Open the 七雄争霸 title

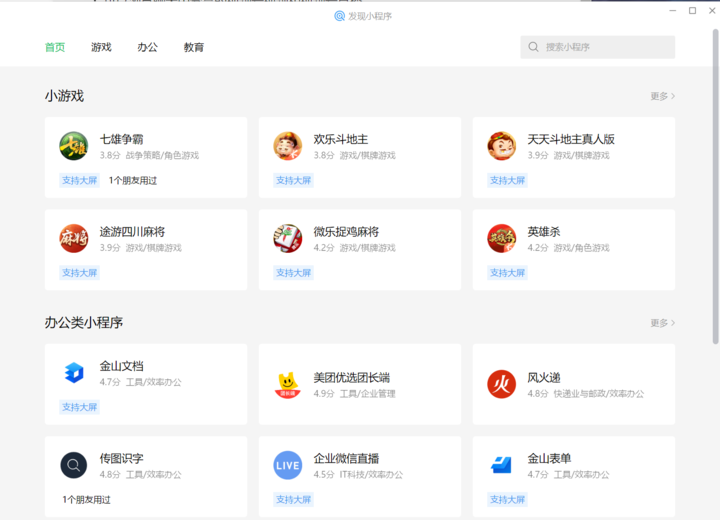click(121, 139)
